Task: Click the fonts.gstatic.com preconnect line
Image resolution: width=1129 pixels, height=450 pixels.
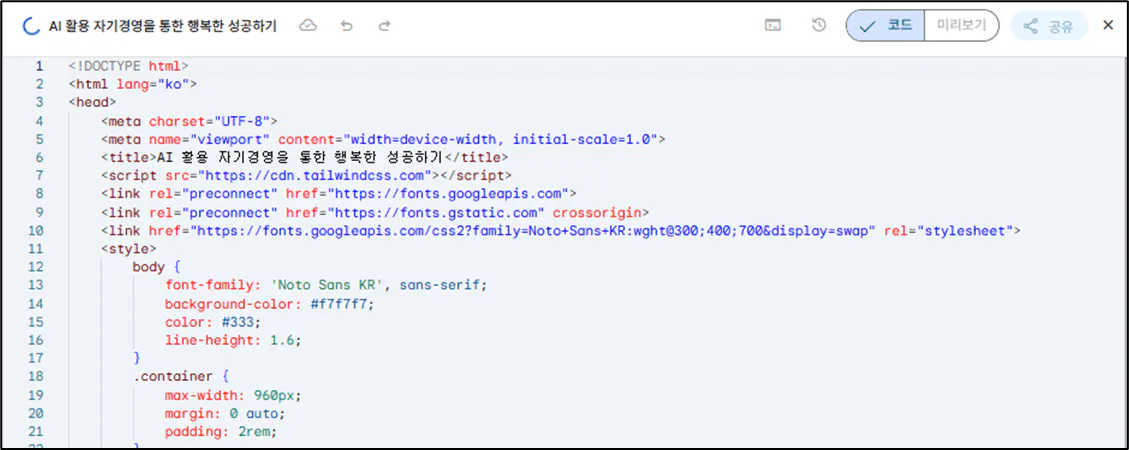Action: point(375,212)
